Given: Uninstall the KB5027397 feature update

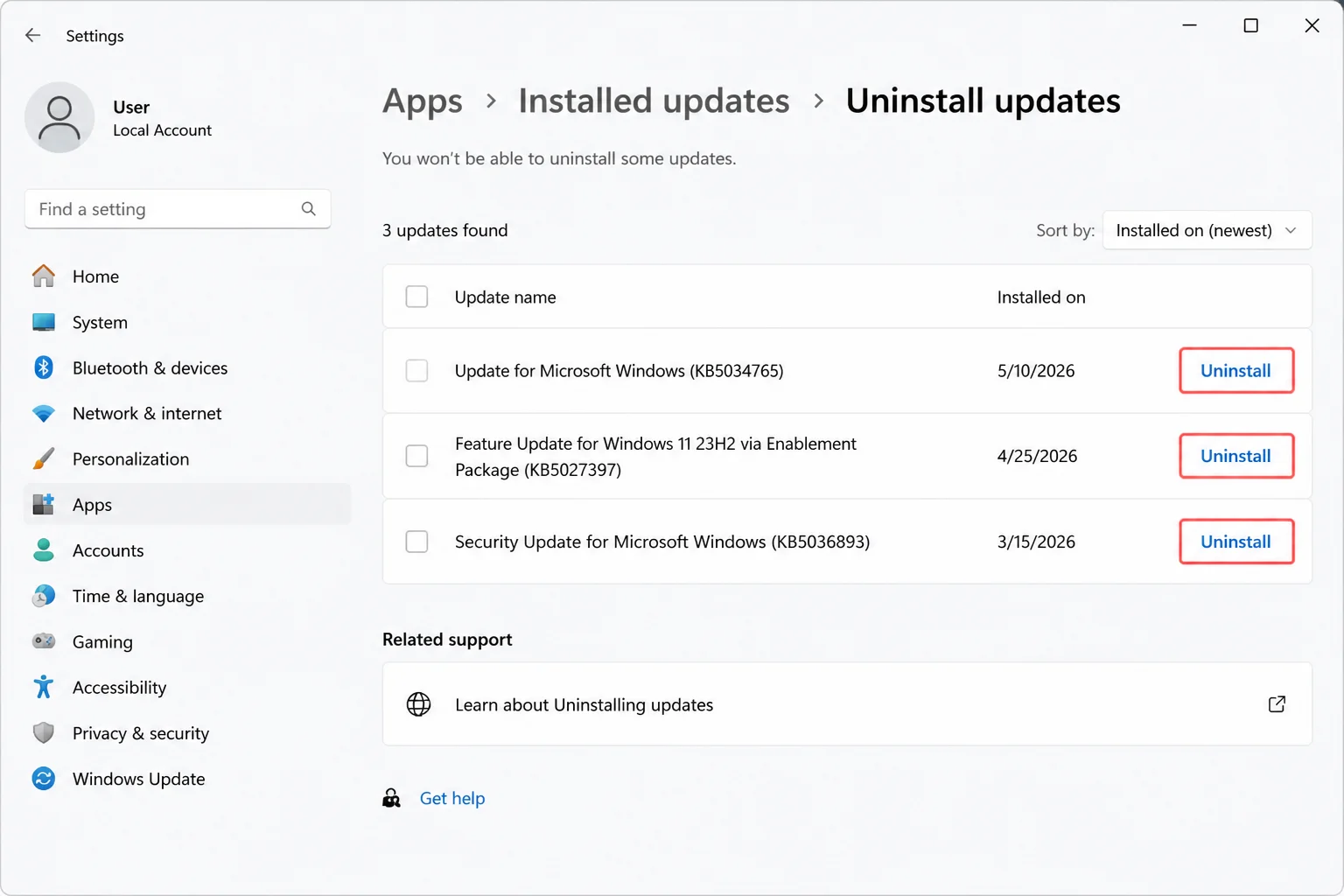Looking at the screenshot, I should (1235, 456).
